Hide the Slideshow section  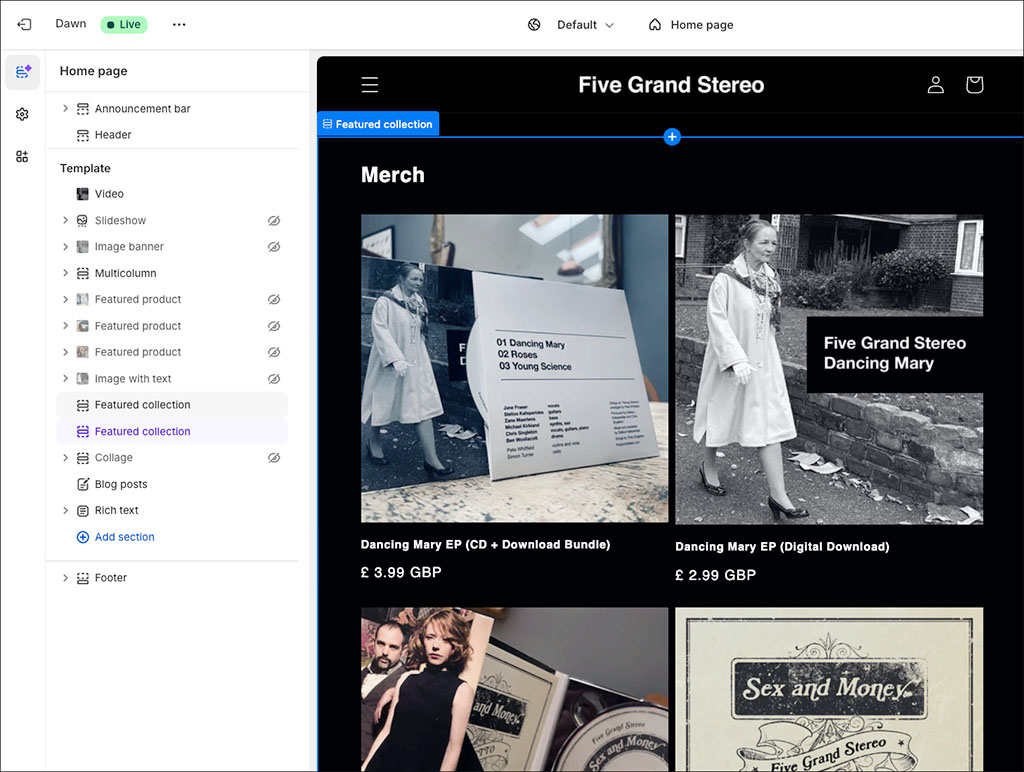pos(275,220)
